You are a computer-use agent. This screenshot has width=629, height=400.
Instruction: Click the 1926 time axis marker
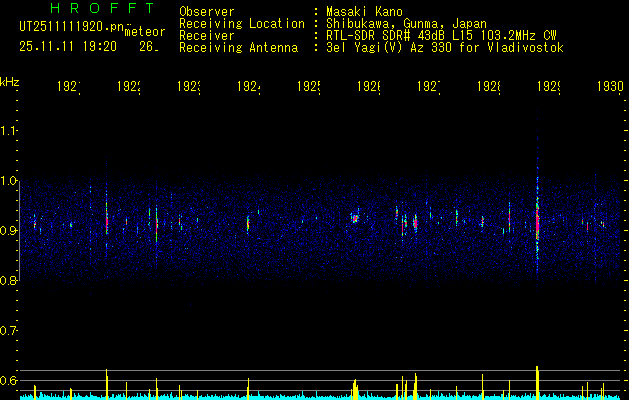pyautogui.click(x=369, y=86)
